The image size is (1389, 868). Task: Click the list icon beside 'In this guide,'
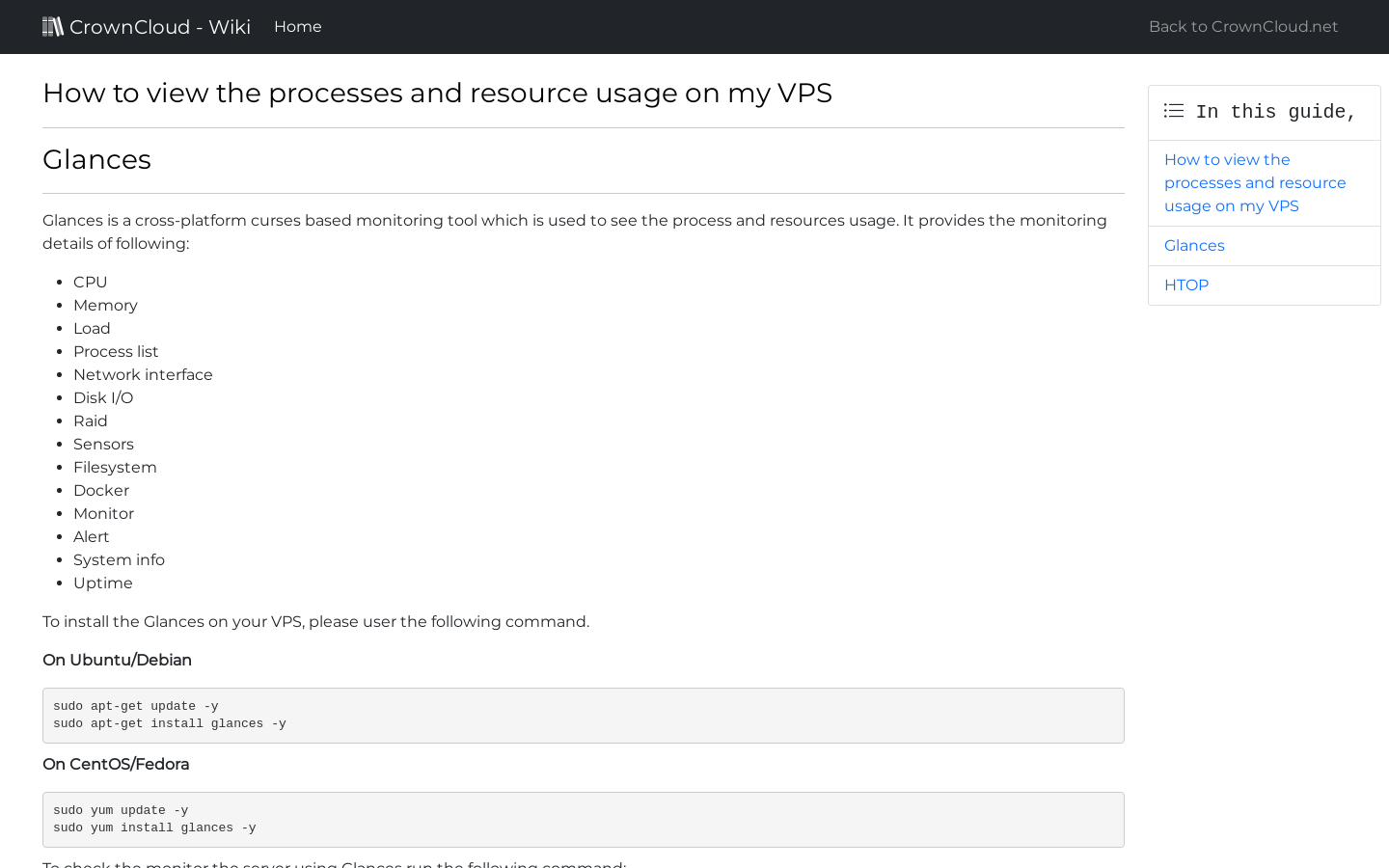tap(1174, 111)
